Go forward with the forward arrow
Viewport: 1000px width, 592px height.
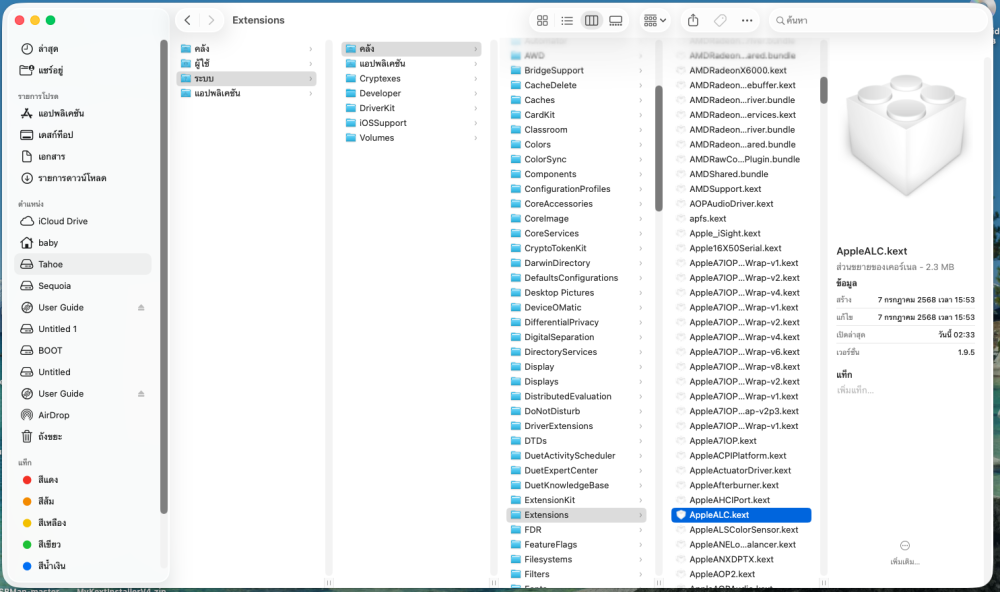tap(211, 20)
